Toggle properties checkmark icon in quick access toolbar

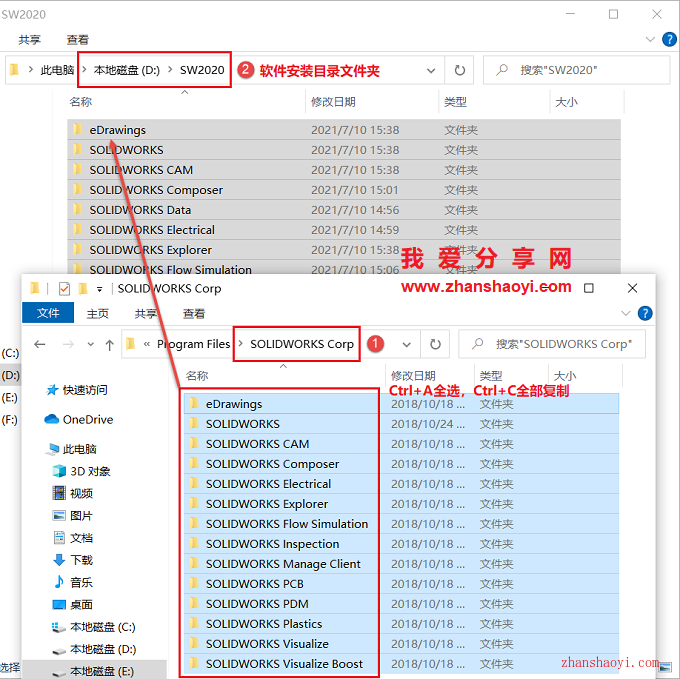click(64, 288)
